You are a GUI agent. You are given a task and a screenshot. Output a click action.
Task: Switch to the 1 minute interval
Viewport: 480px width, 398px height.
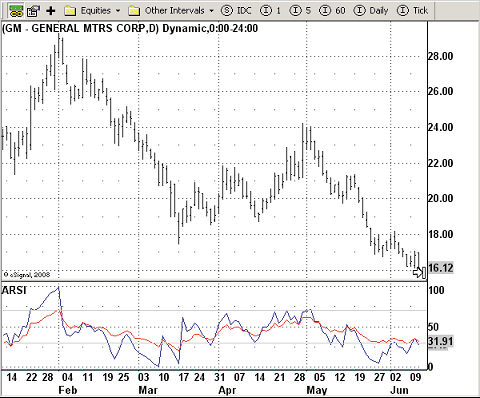coord(271,11)
